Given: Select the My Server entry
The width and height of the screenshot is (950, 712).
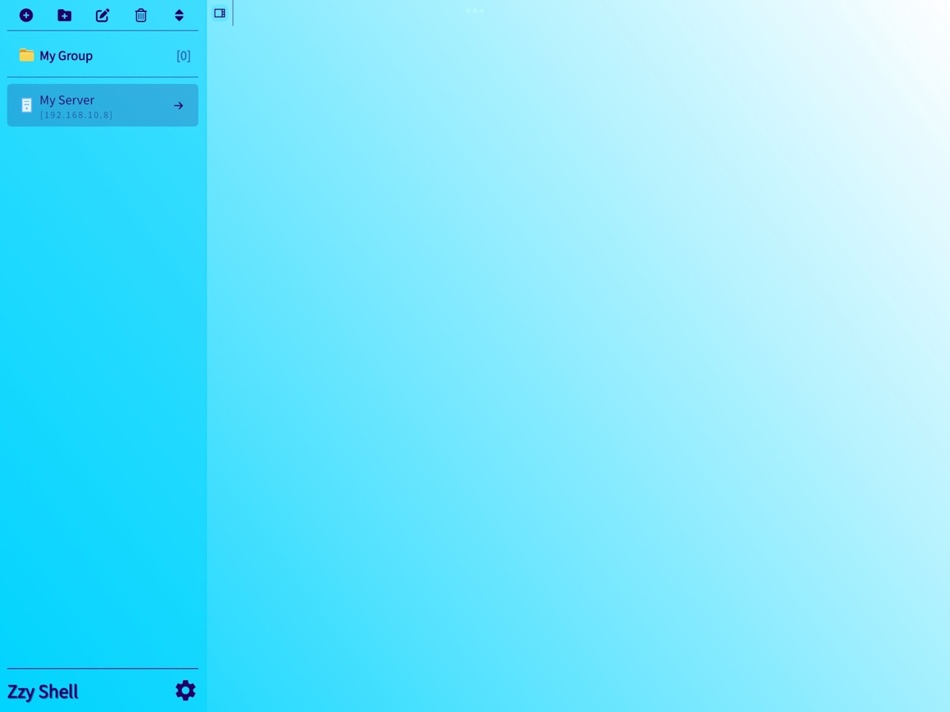Looking at the screenshot, I should tap(102, 105).
